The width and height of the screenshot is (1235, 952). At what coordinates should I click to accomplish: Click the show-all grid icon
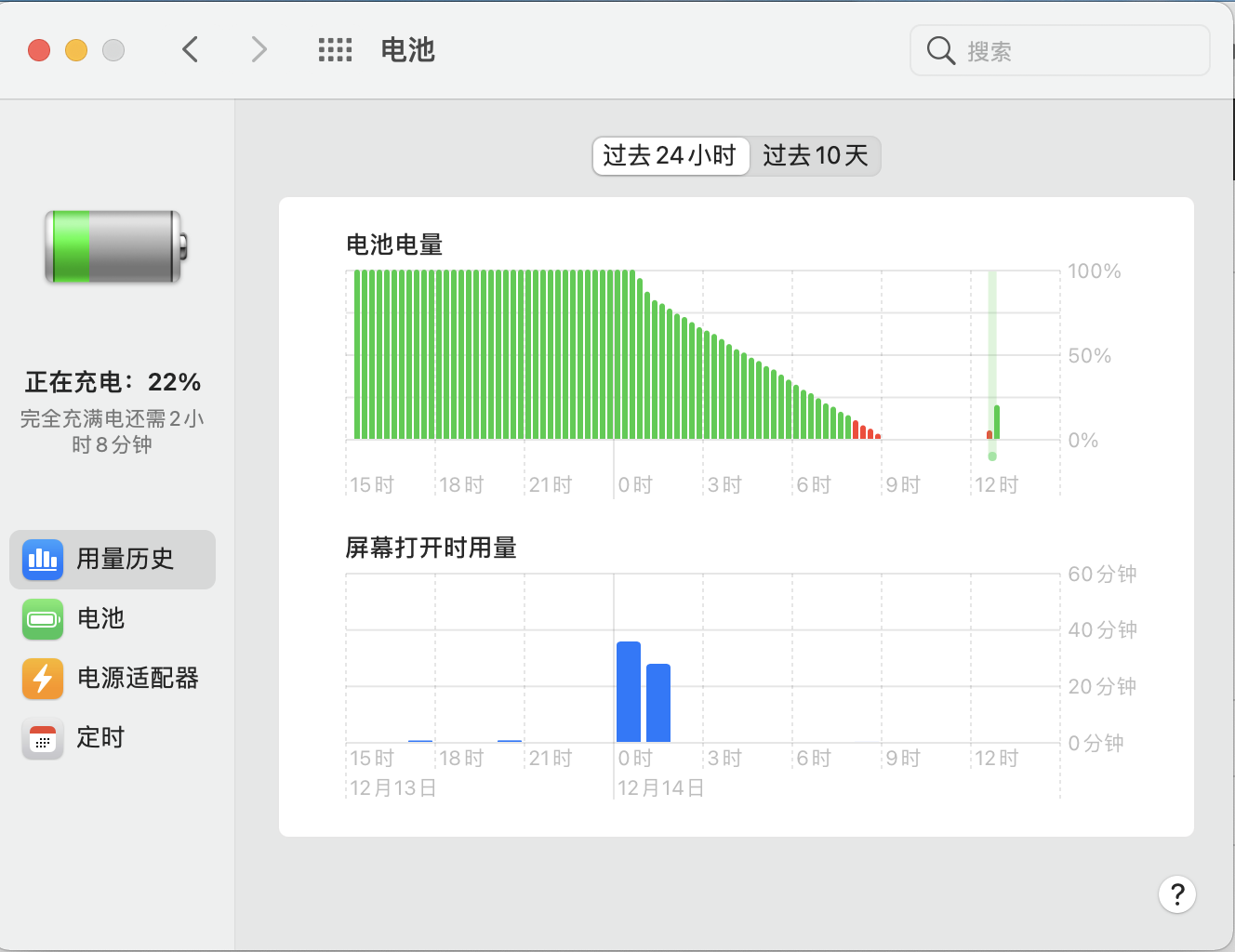(x=335, y=50)
